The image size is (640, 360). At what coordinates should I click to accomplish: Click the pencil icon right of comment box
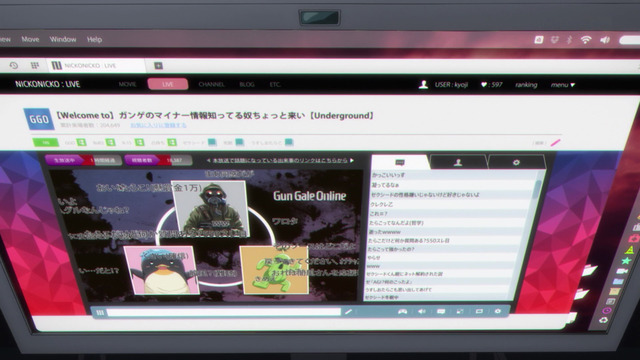(x=348, y=312)
